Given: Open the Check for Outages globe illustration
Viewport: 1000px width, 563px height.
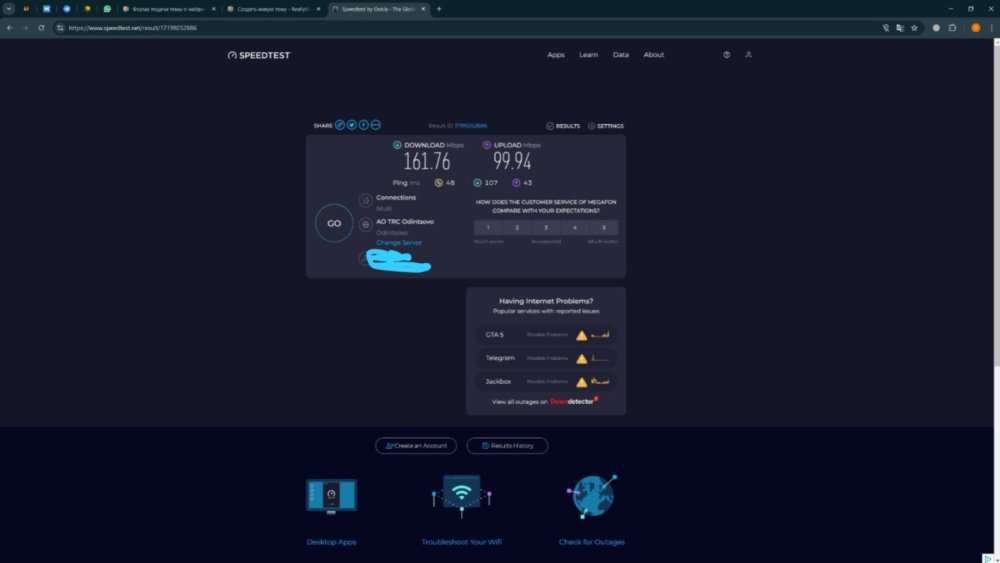Looking at the screenshot, I should pos(592,495).
